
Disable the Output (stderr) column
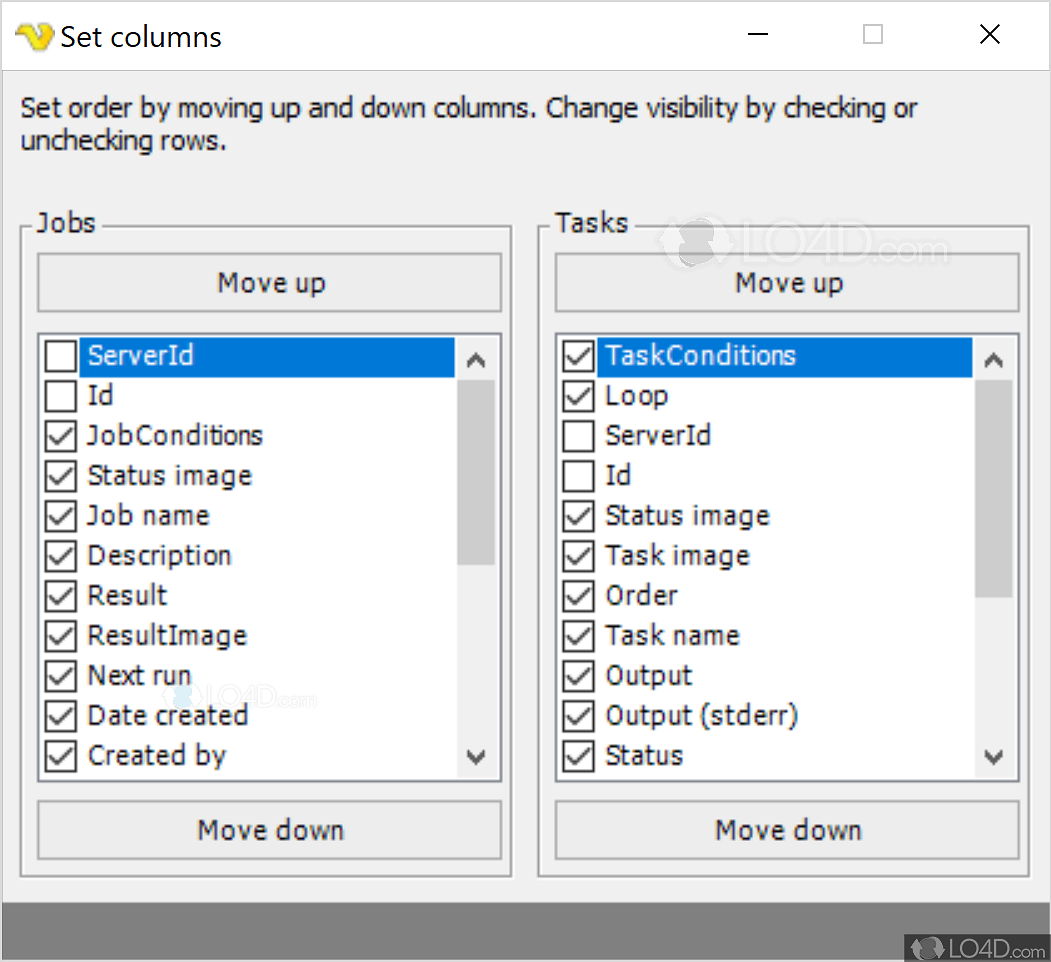577,716
